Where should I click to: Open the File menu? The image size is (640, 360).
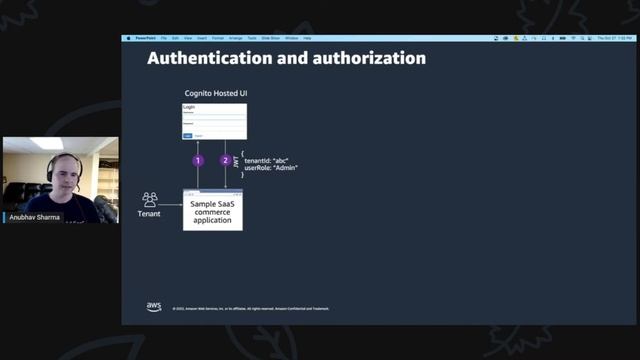click(x=164, y=38)
